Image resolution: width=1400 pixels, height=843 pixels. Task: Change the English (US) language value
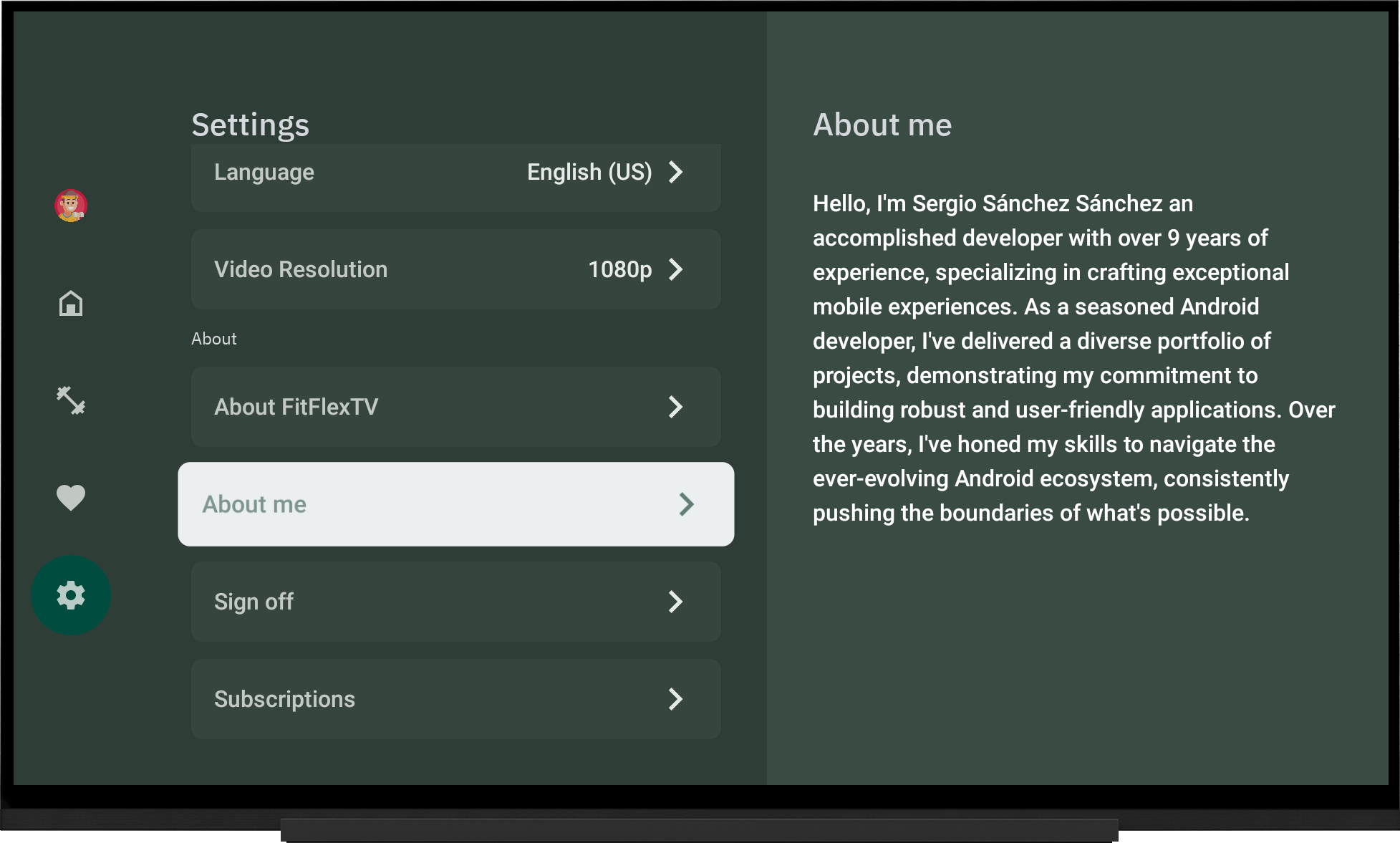point(589,172)
